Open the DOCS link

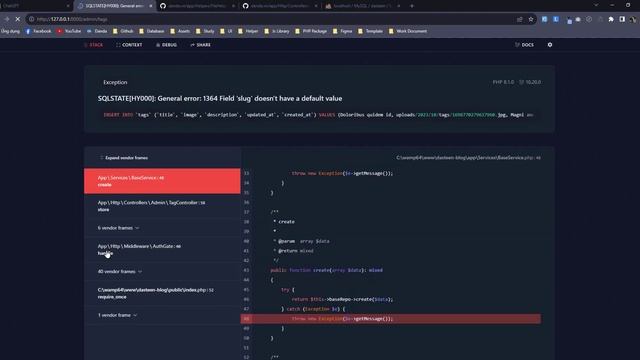[x=524, y=45]
